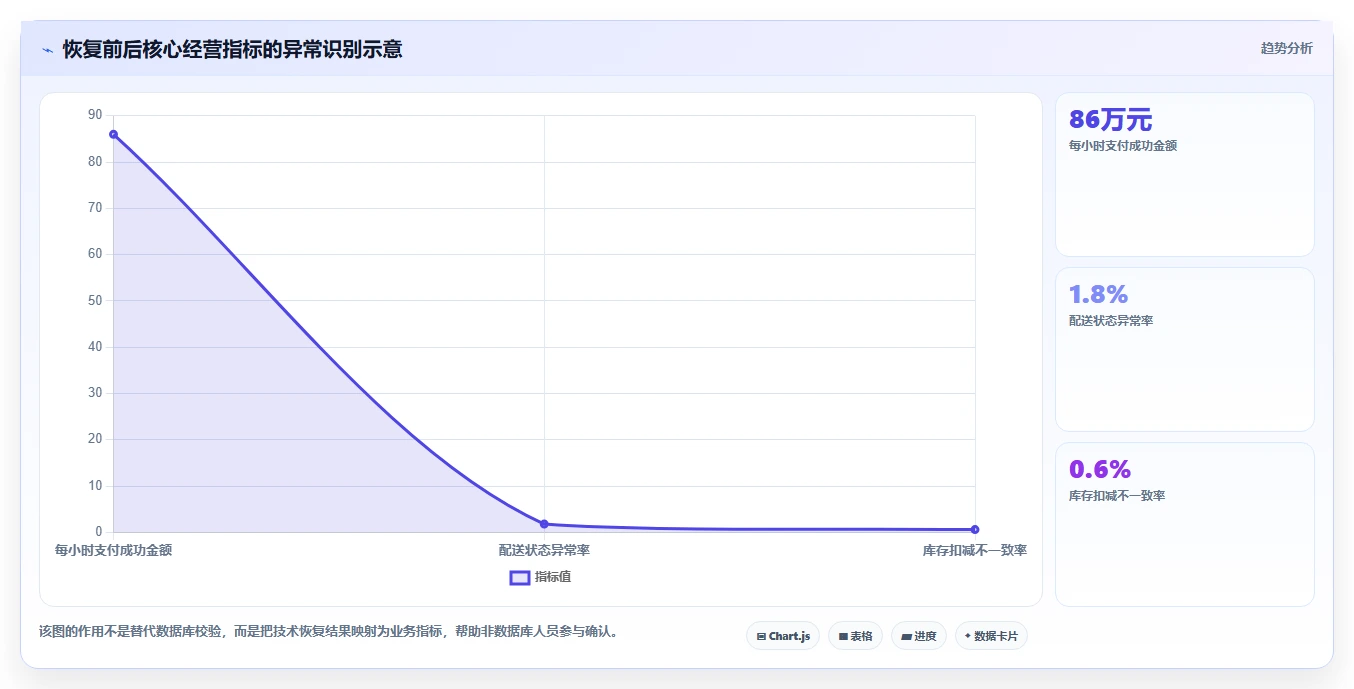Click the 1.8% value card
Screen dimensions: 1354x689
(1185, 349)
